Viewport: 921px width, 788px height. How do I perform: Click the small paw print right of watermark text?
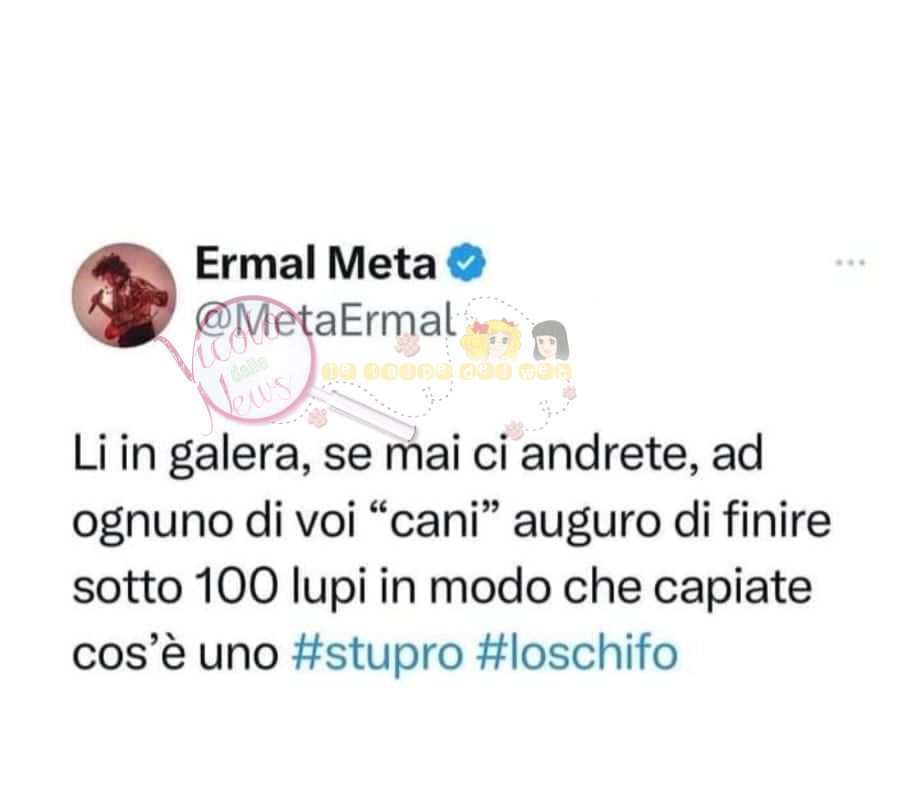569,392
